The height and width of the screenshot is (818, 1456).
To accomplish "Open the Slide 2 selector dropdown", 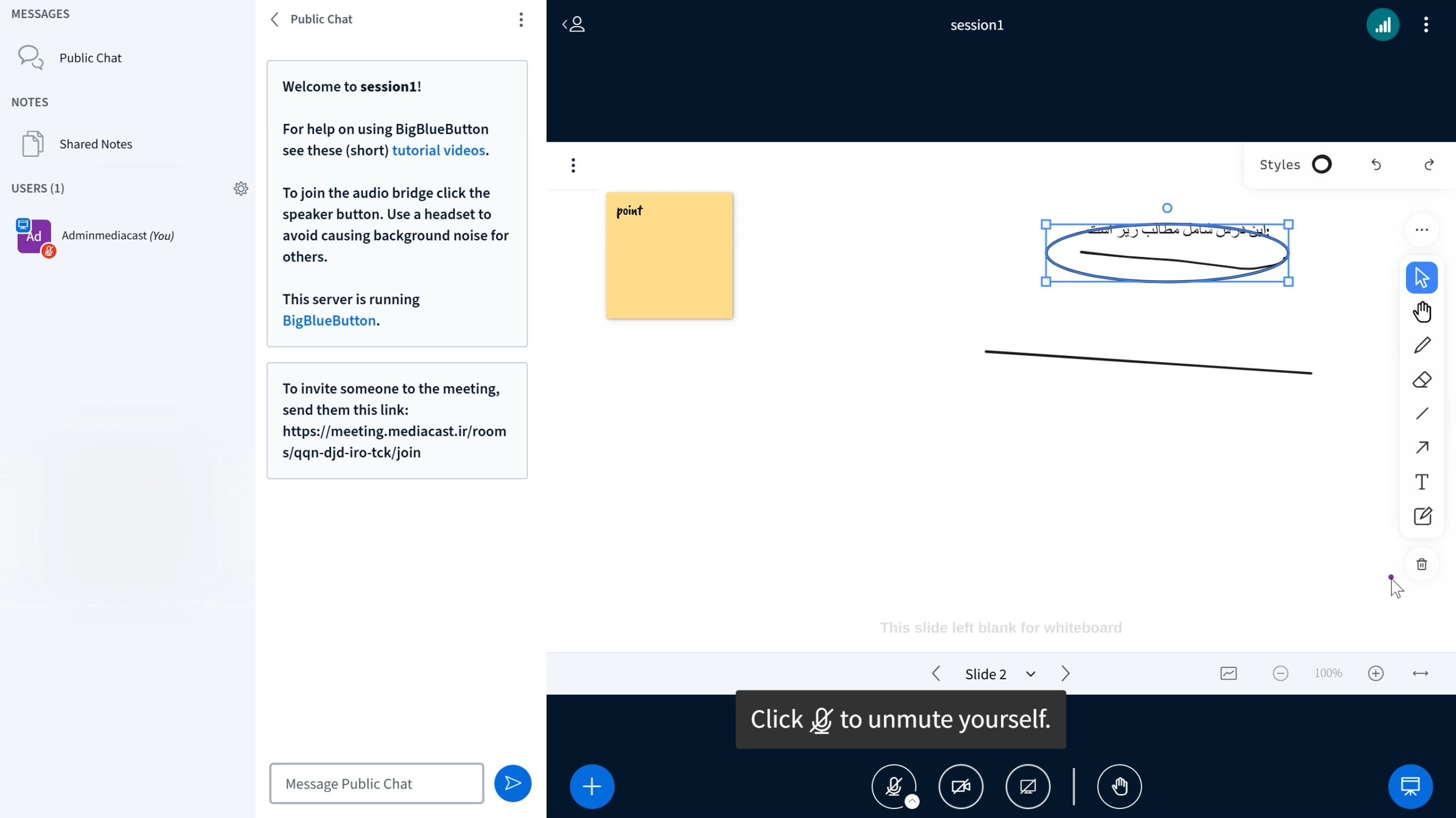I will coord(999,674).
